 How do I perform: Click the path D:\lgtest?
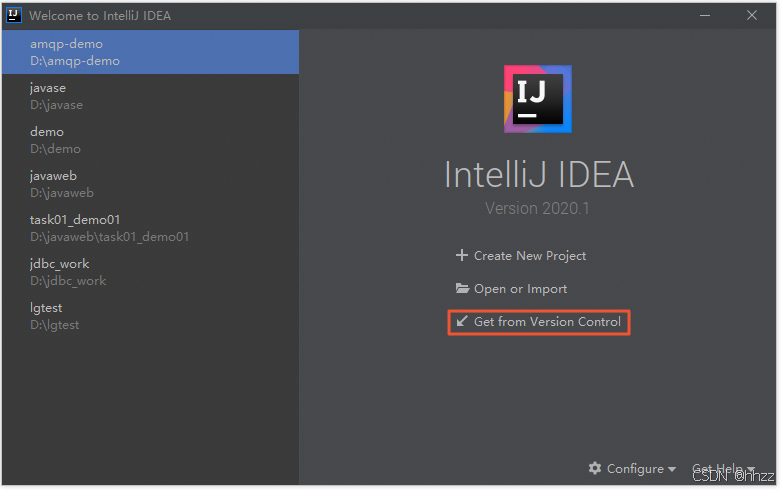(x=55, y=325)
